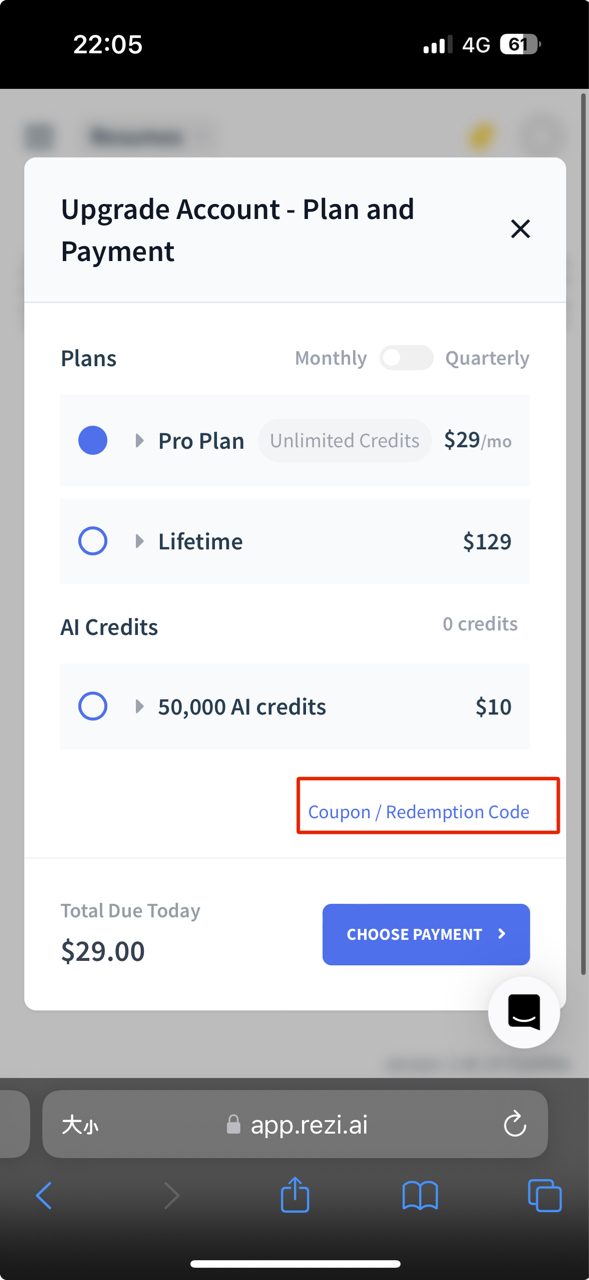This screenshot has width=589, height=1280.
Task: Tap the Safari back arrow
Action: point(44,1195)
